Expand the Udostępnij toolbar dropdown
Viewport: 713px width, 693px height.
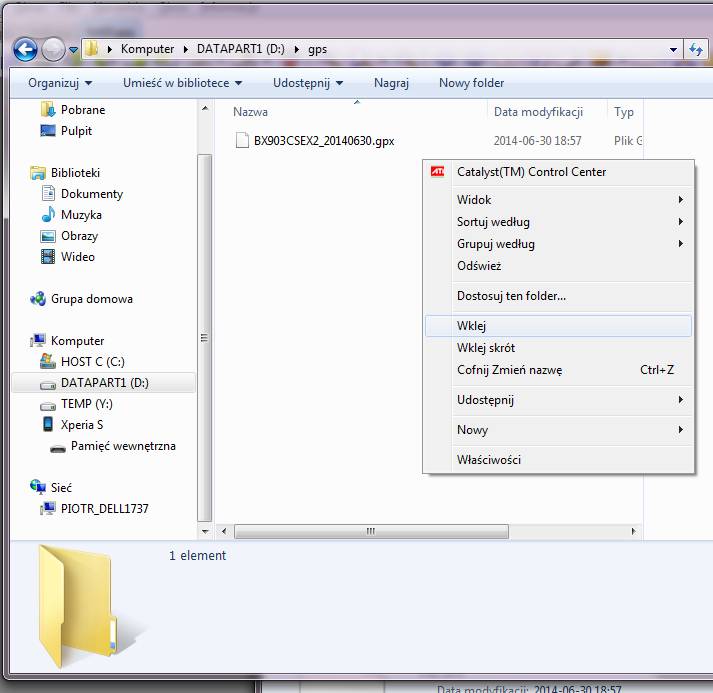click(307, 83)
